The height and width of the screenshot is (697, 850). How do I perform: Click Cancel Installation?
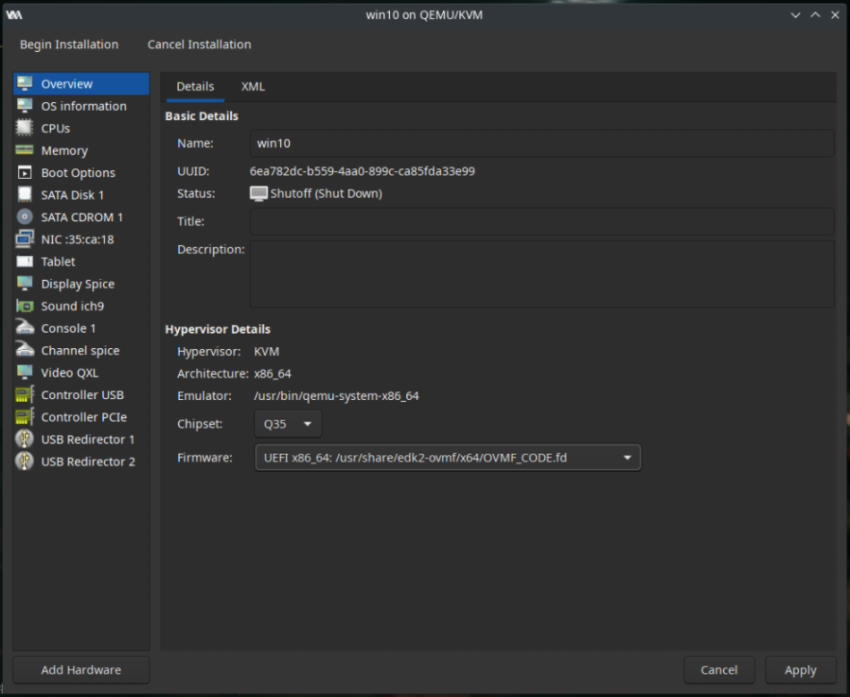click(x=199, y=44)
